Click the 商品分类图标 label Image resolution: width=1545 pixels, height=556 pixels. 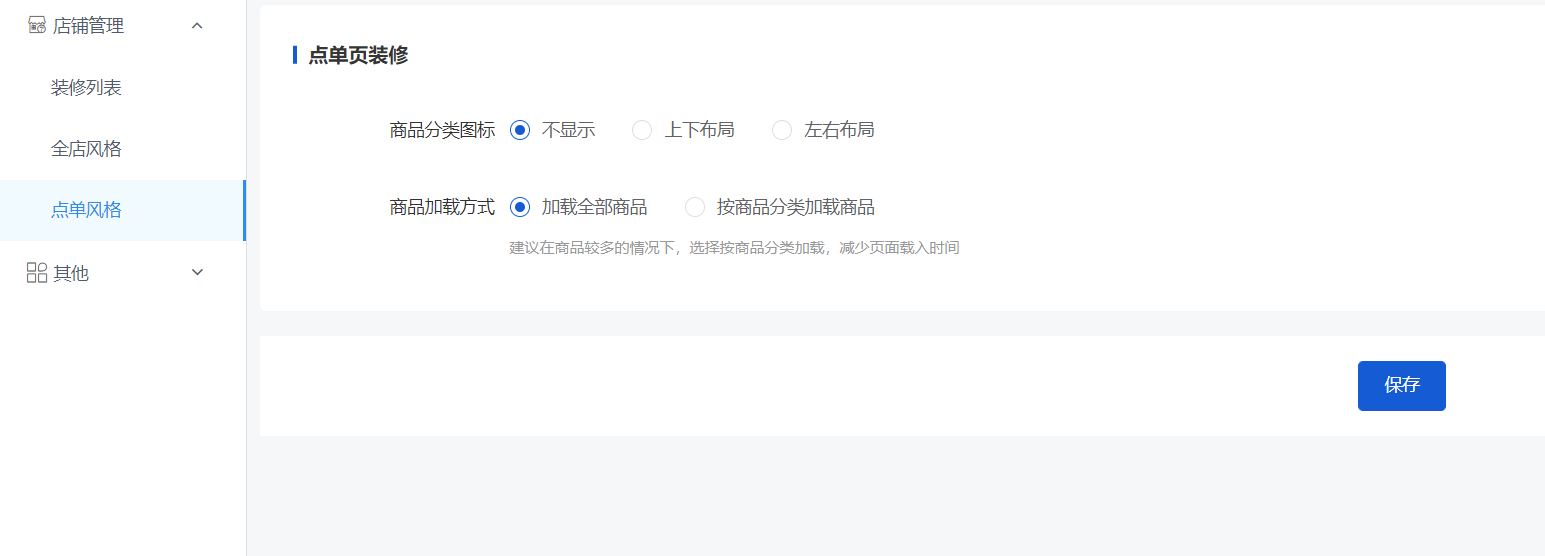point(442,130)
